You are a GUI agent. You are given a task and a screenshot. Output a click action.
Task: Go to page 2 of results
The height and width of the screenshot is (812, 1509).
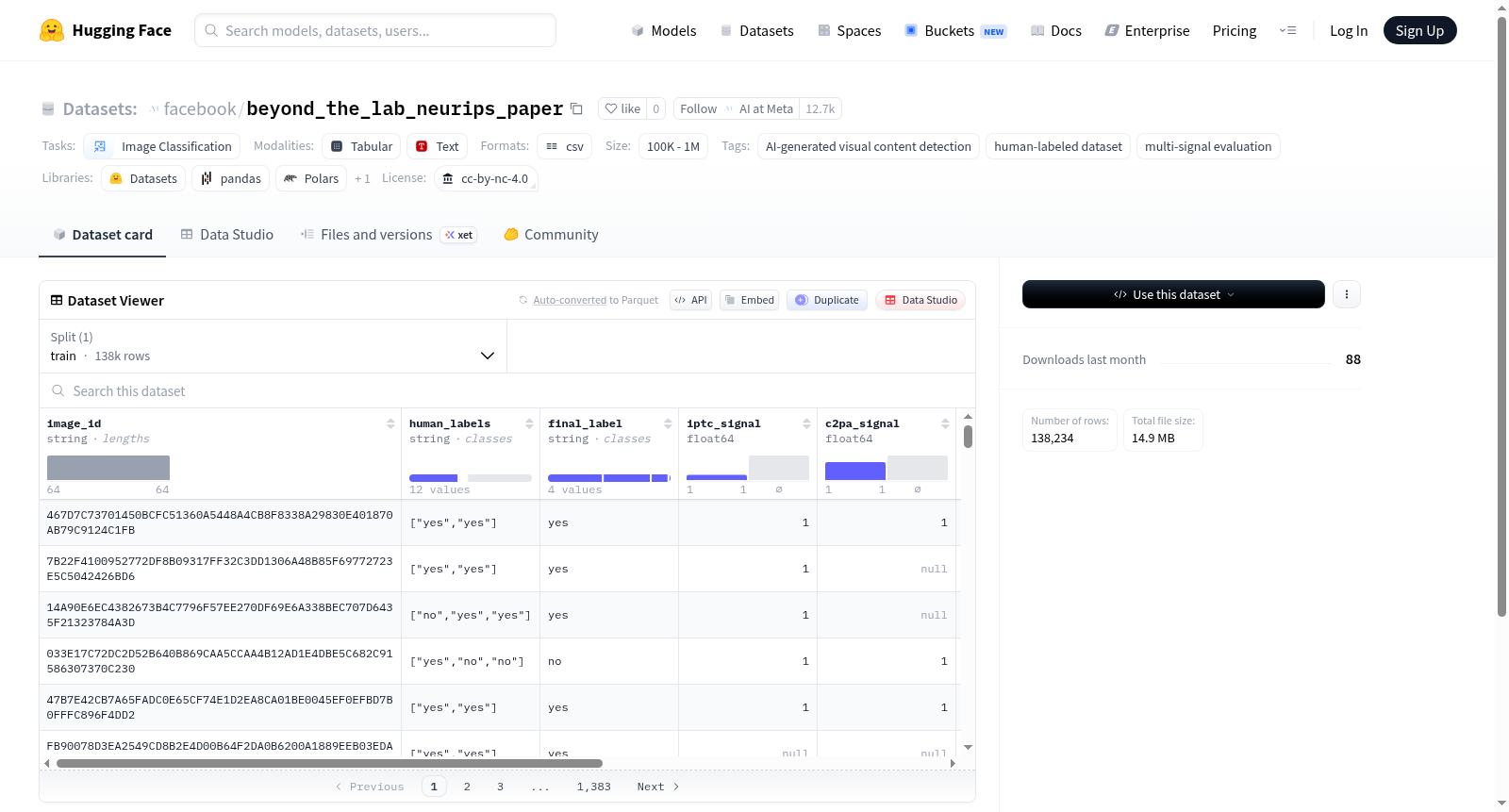467,787
